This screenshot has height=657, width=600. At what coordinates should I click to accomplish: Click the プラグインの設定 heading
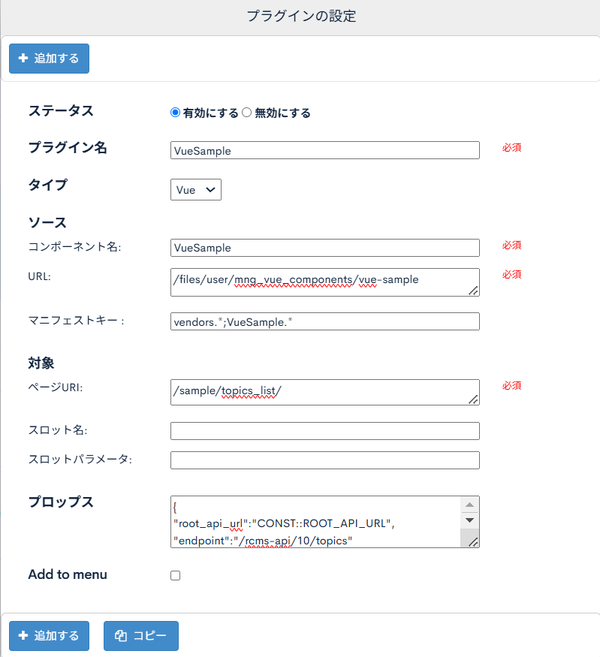pyautogui.click(x=301, y=16)
